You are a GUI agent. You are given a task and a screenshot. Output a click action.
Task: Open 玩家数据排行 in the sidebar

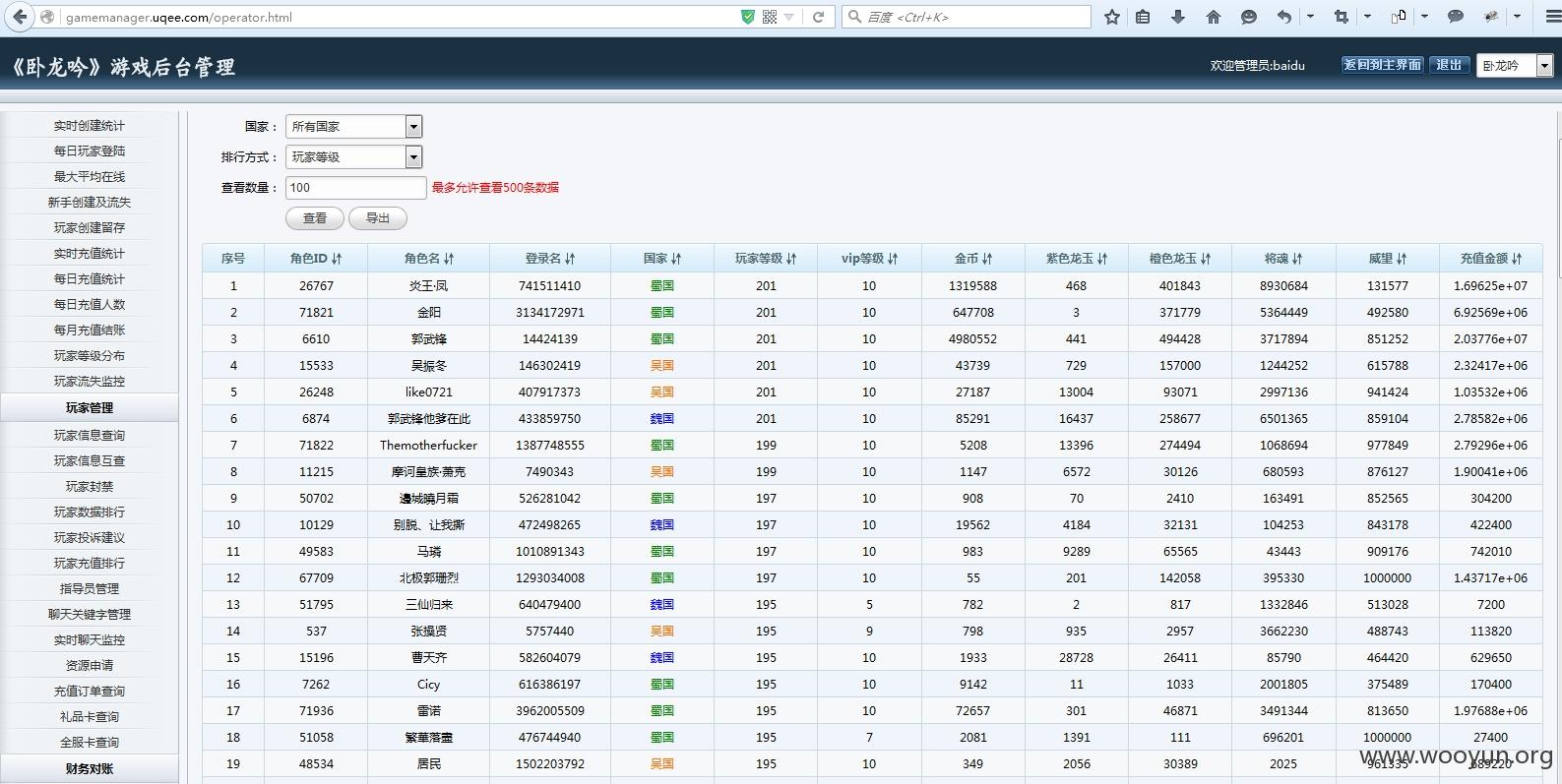point(90,513)
